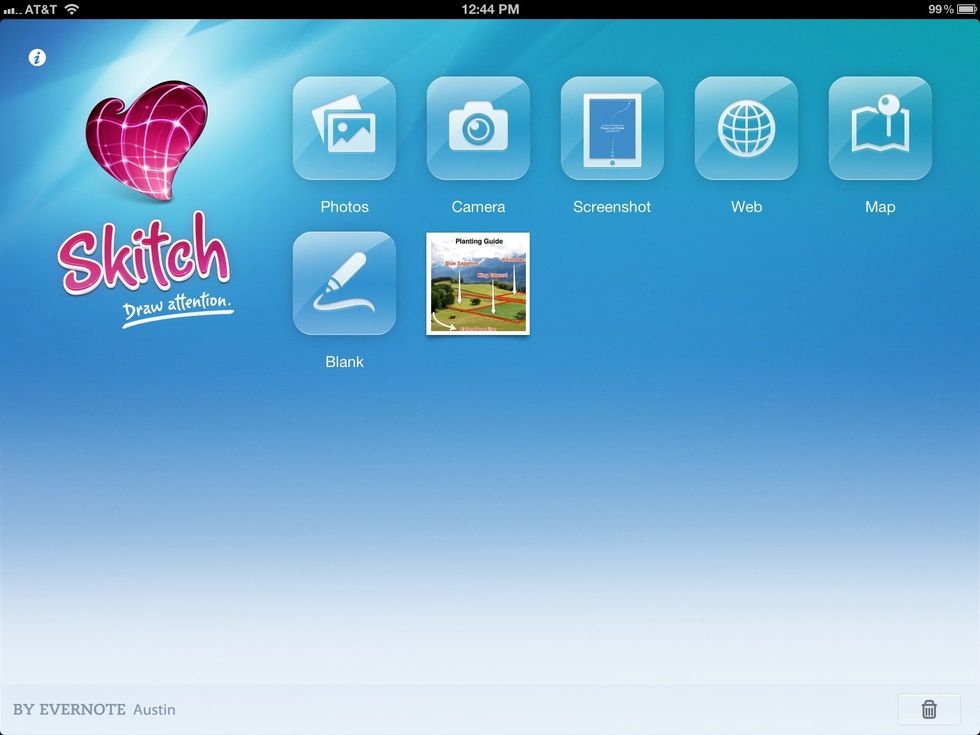The width and height of the screenshot is (980, 735).
Task: Click the trash can delete button
Action: click(x=929, y=709)
